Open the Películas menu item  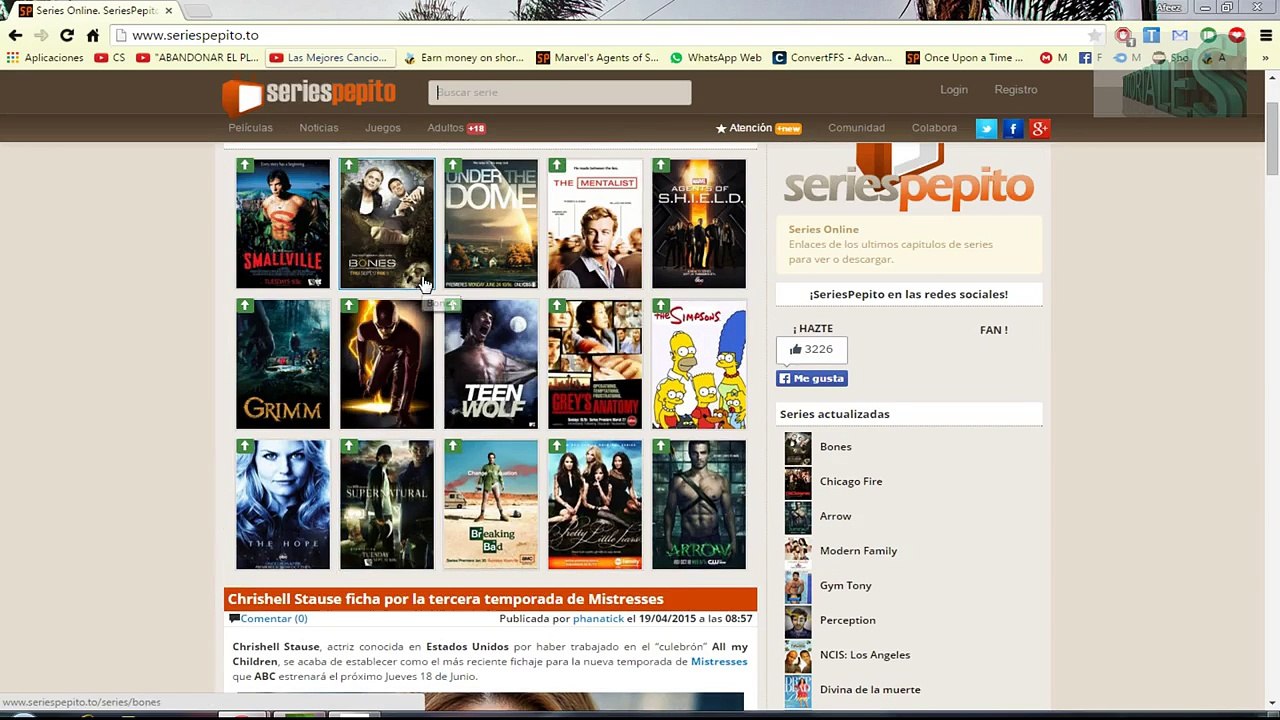250,128
